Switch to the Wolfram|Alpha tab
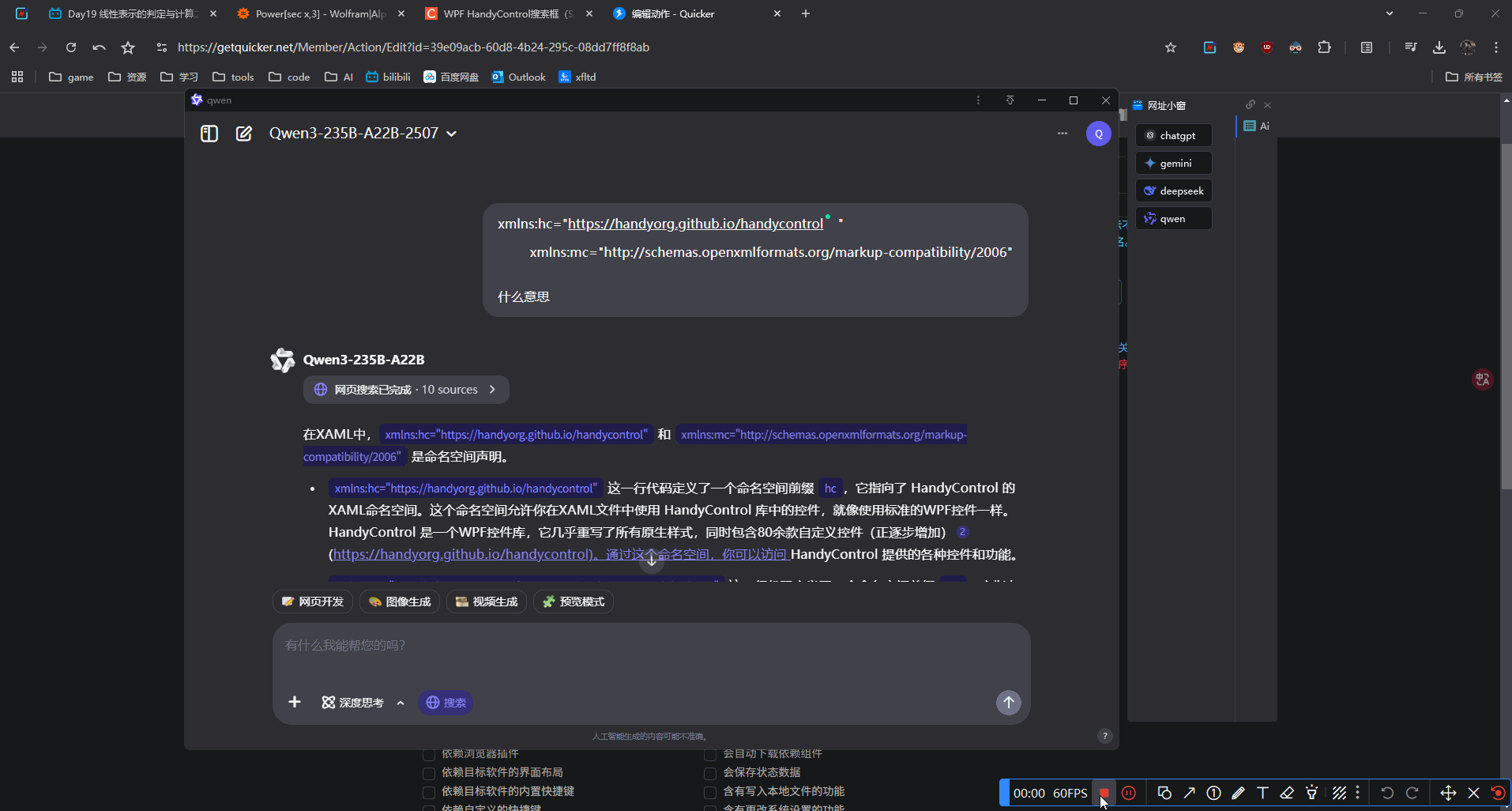The height and width of the screenshot is (811, 1512). pos(320,13)
